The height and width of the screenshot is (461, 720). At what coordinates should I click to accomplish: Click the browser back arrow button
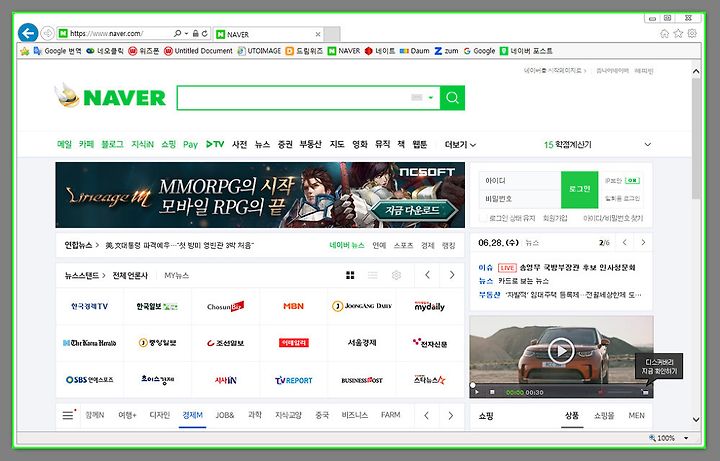coord(28,33)
